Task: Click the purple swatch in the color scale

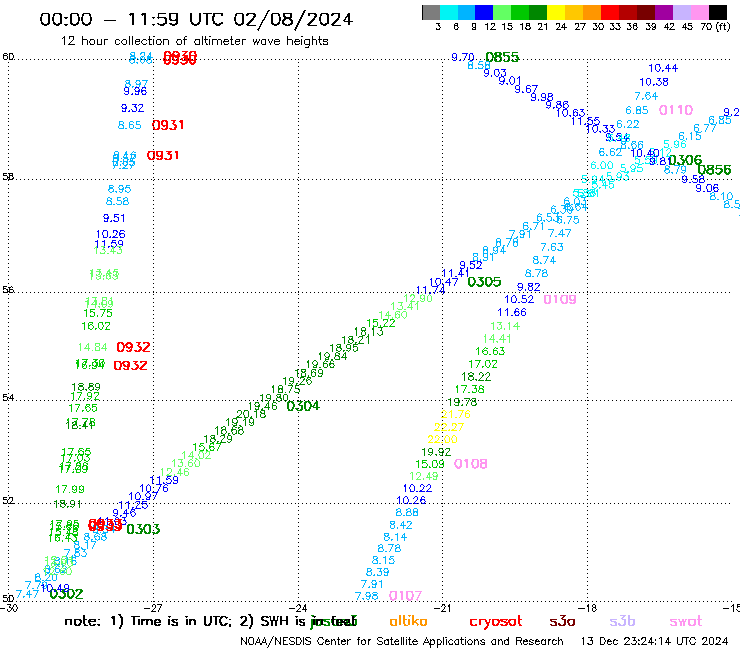Action: coord(663,12)
